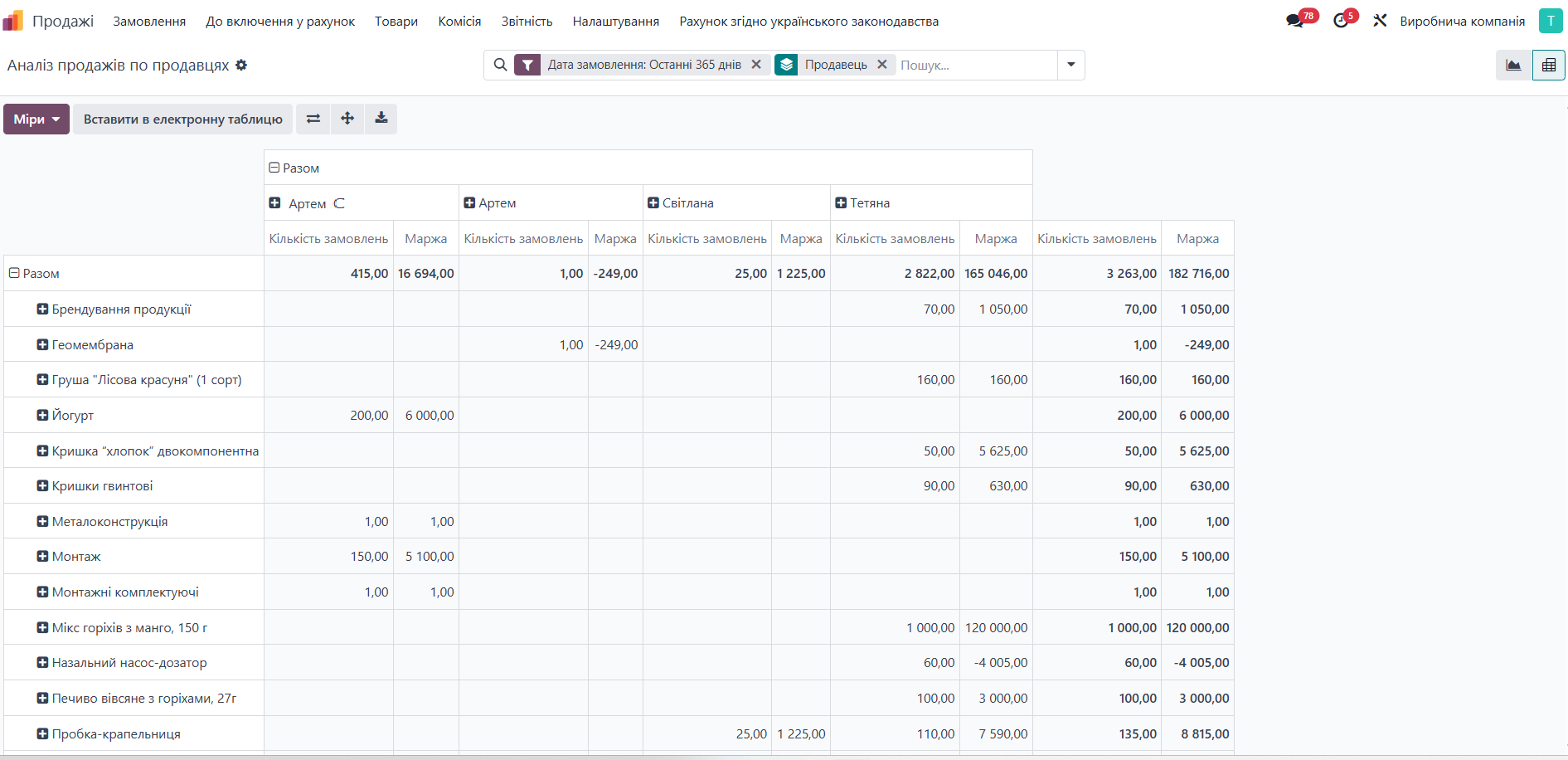Download the pivot table as xlsx
This screenshot has width=1568, height=760.
(381, 119)
